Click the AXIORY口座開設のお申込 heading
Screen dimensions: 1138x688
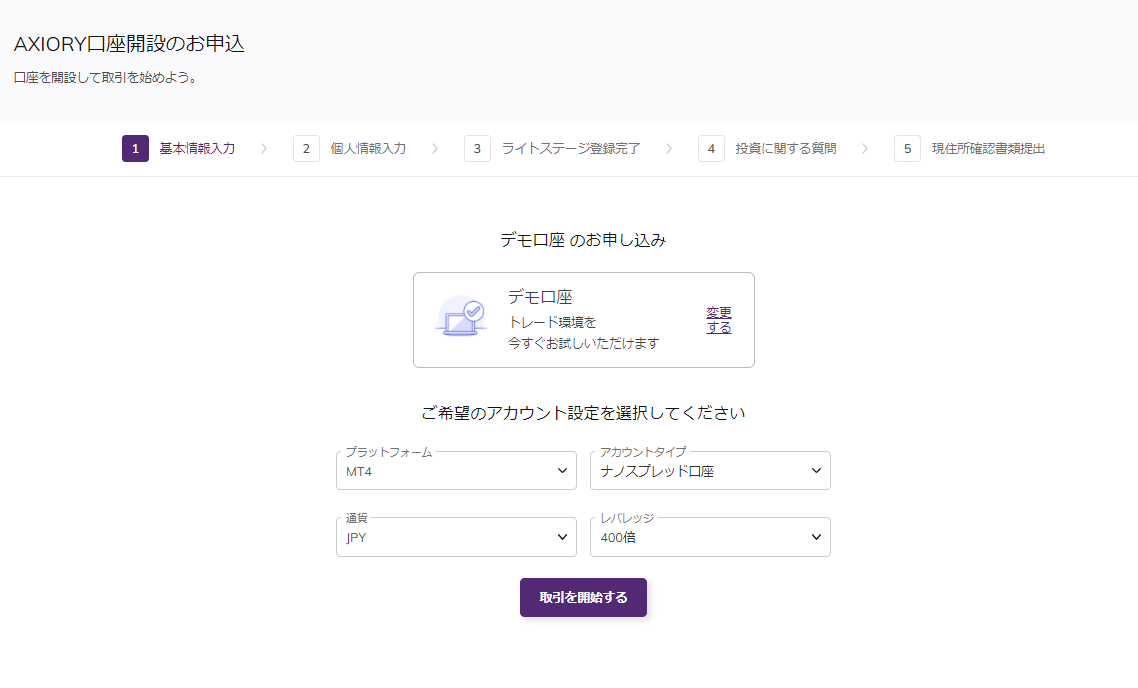[129, 44]
